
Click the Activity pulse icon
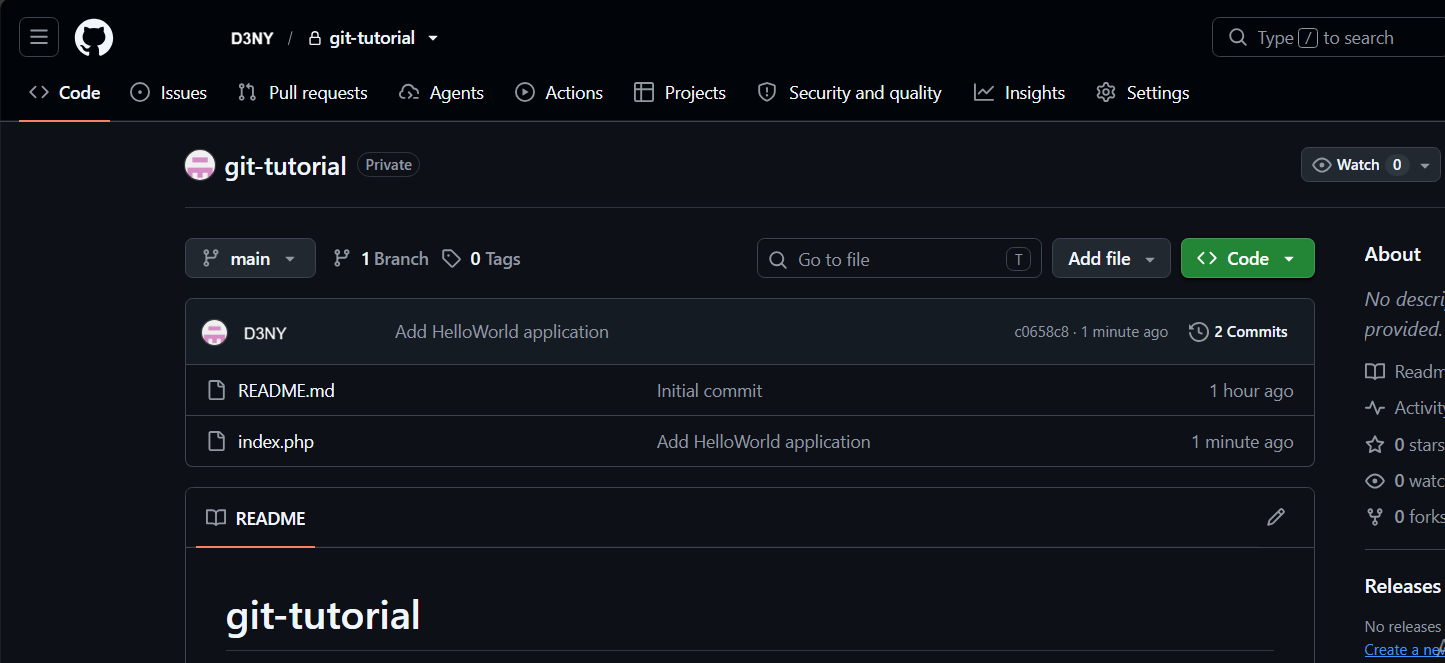click(1375, 408)
